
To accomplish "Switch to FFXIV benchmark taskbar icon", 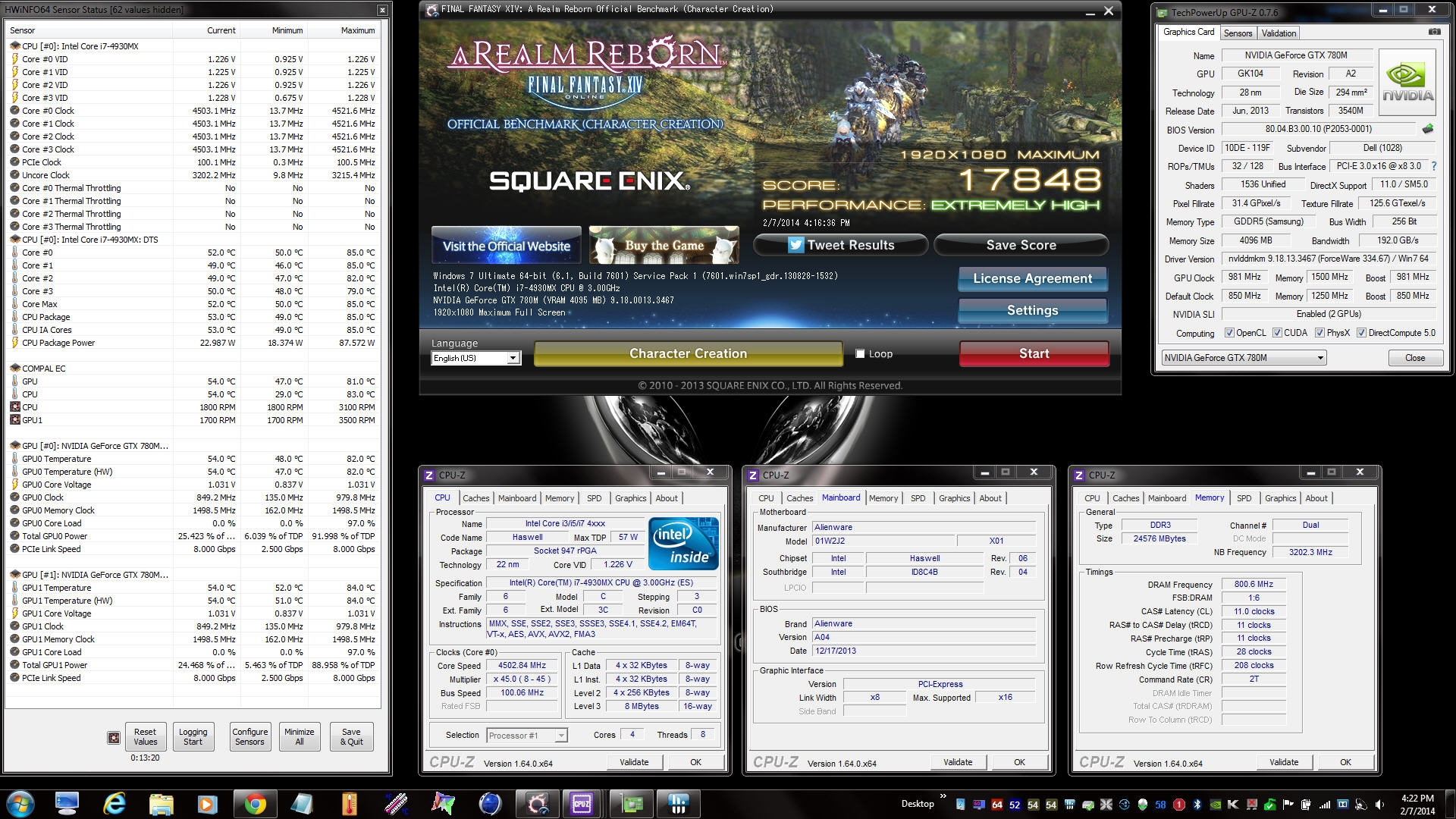I will (x=537, y=804).
